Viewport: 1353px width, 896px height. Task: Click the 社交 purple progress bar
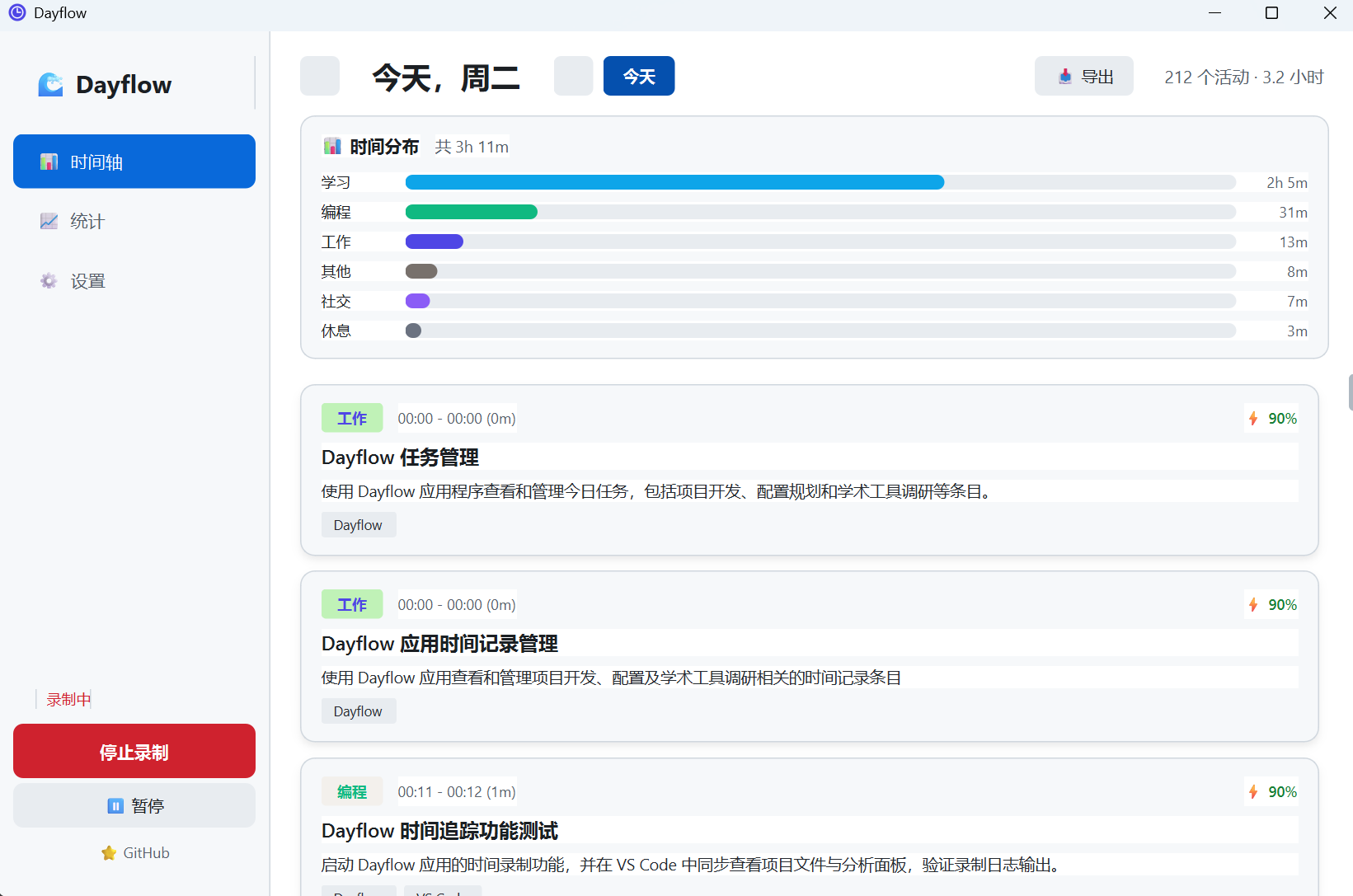tap(418, 301)
